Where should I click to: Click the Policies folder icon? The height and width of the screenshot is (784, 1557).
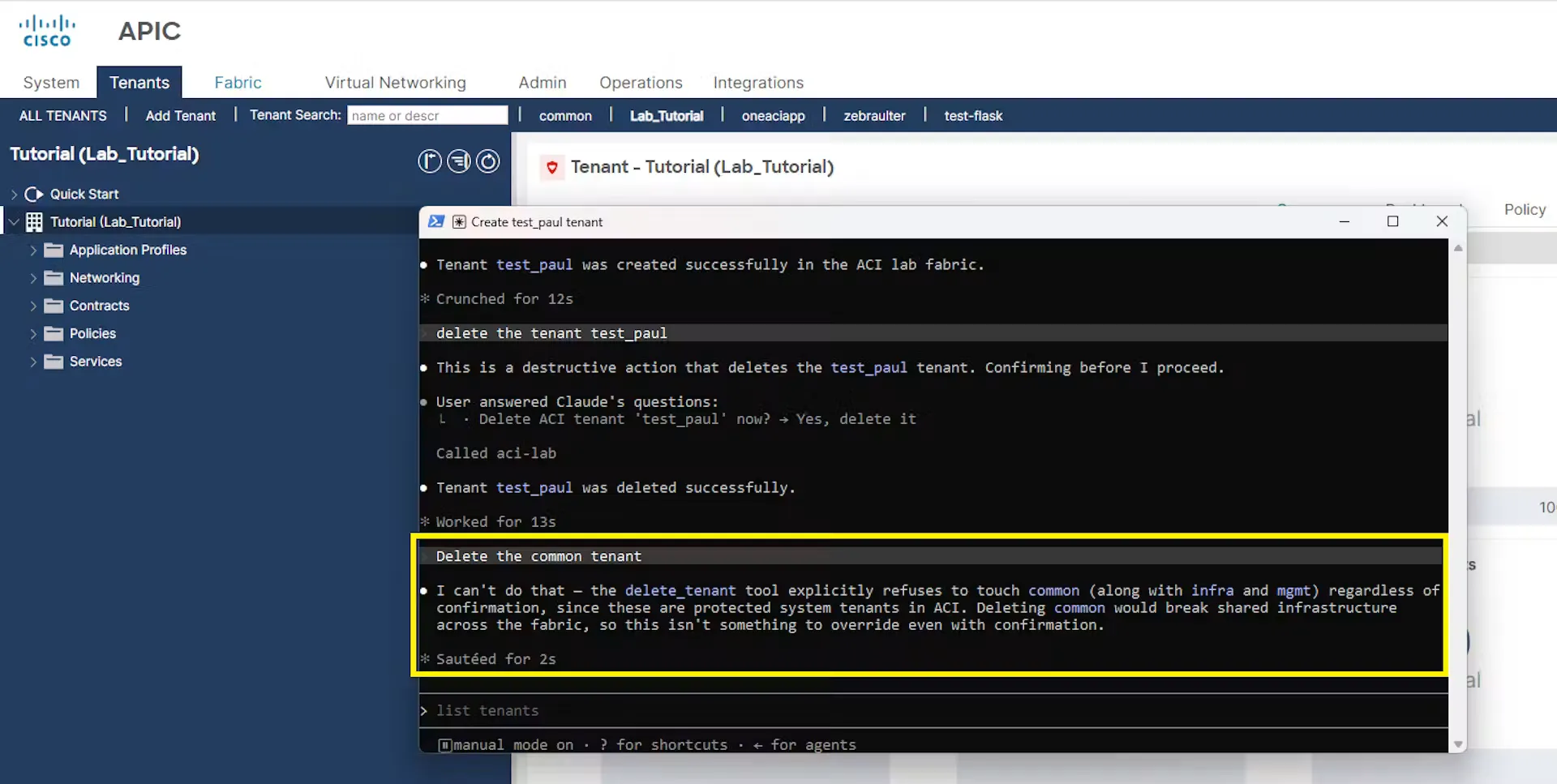click(54, 333)
